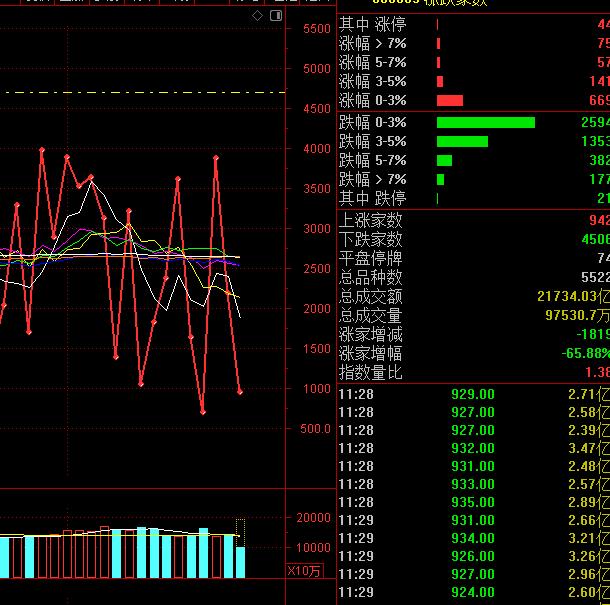Click the 跌幅 > 7% row
Viewport: 610px width, 605px height.
(473, 179)
